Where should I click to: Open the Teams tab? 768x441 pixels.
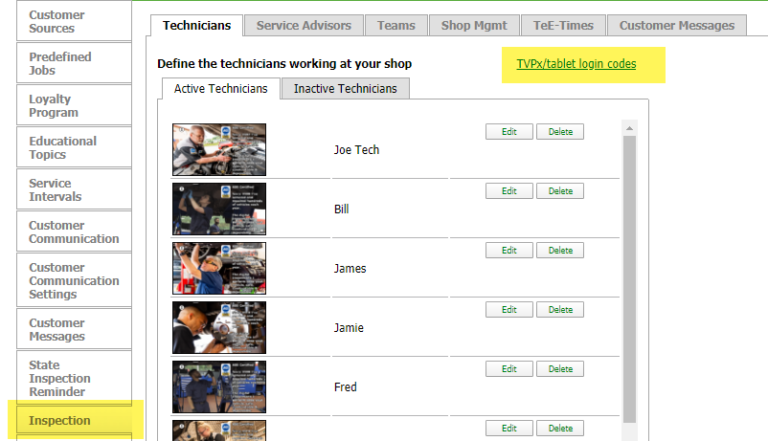click(396, 26)
